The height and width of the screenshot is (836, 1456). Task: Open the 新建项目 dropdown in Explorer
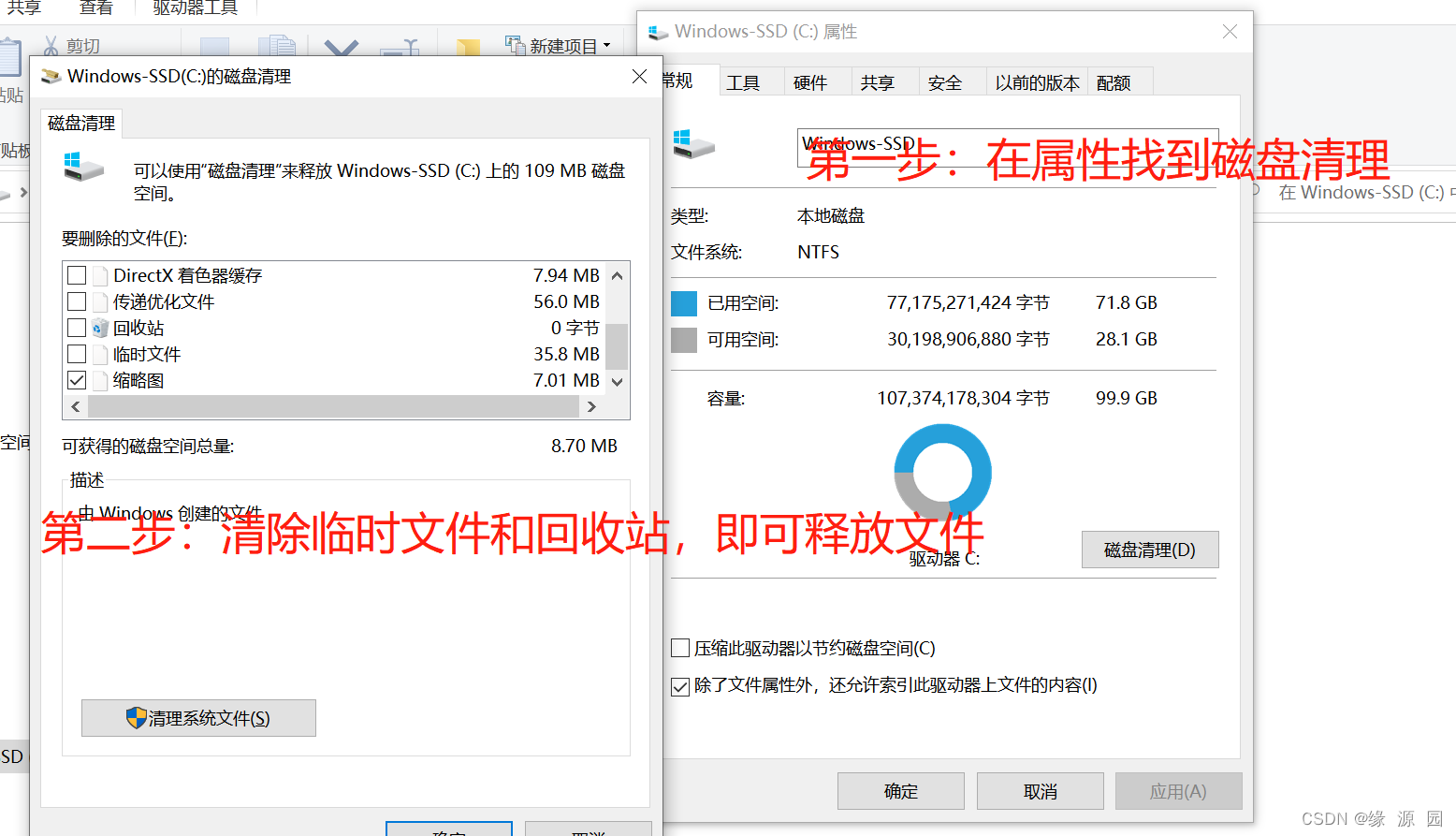(559, 45)
